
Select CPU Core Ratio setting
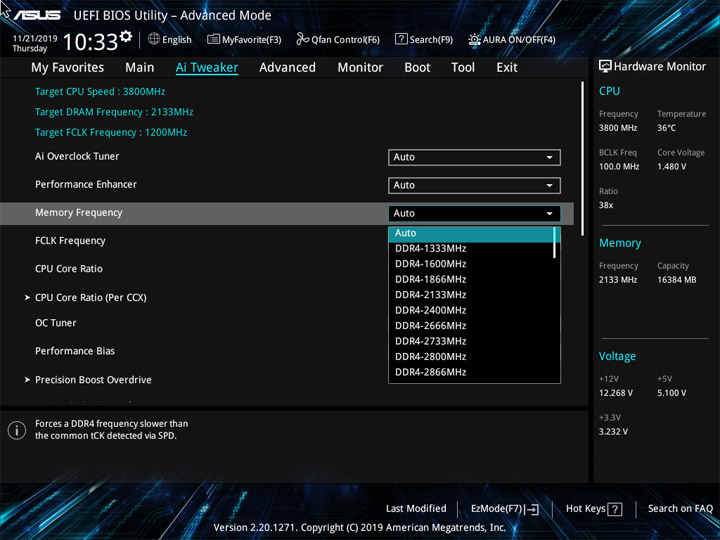coord(69,269)
